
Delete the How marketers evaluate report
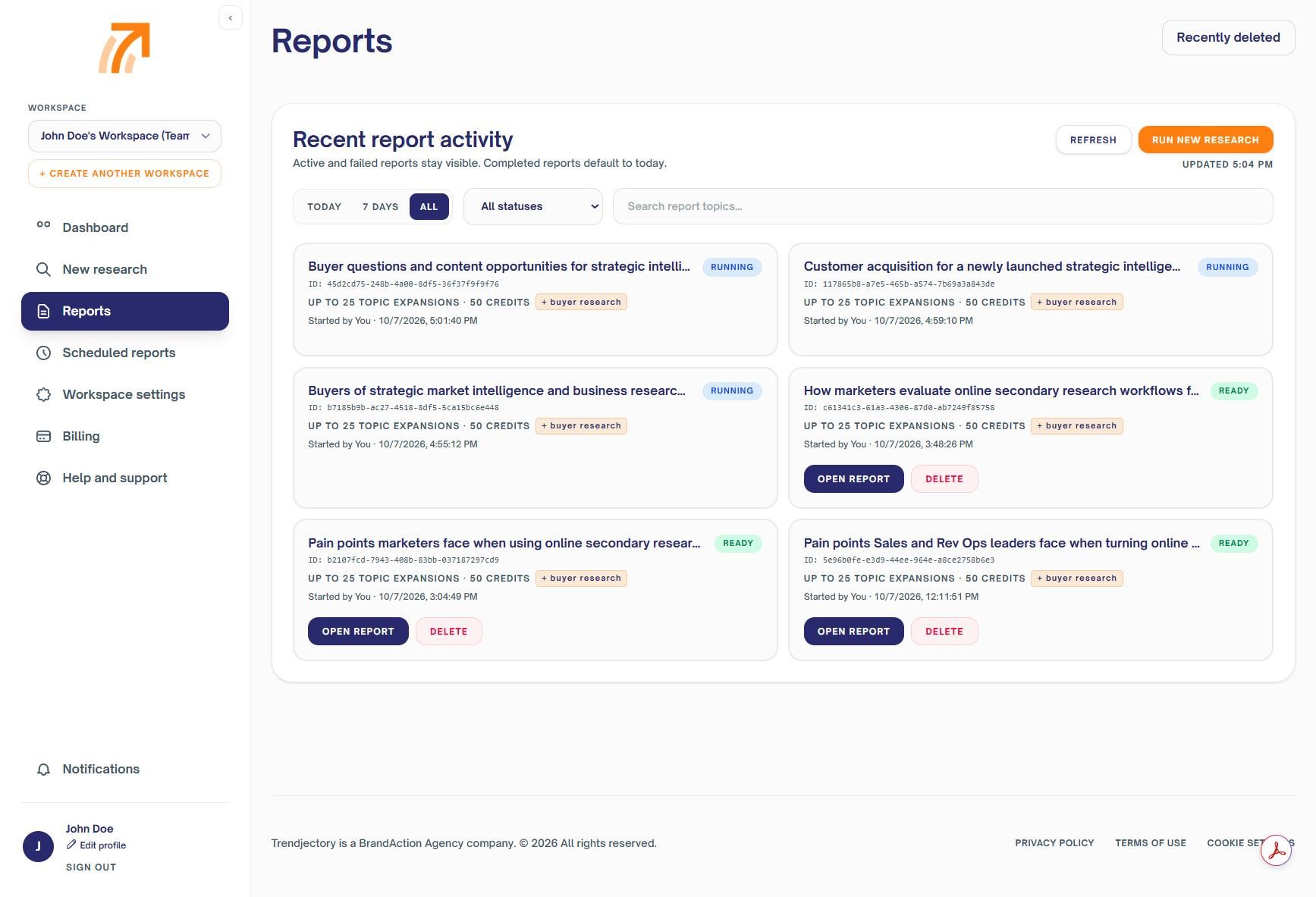coord(944,479)
